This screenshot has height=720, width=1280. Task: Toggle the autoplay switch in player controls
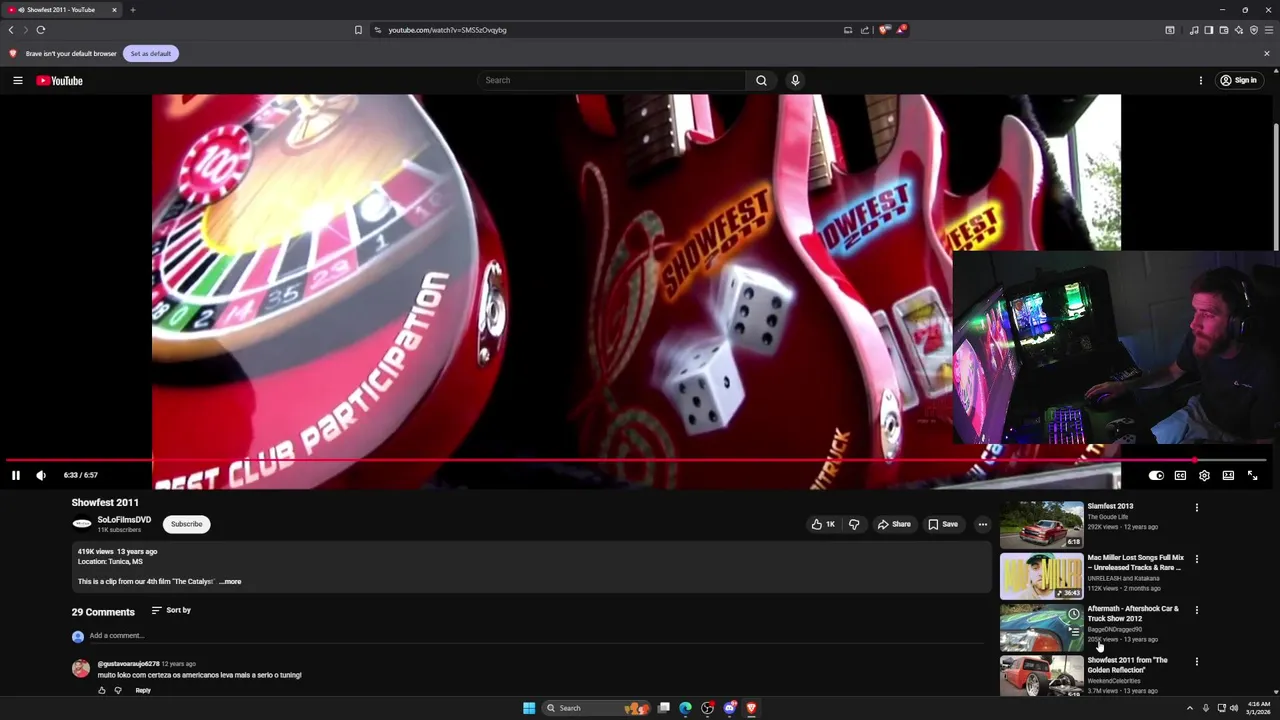point(1156,475)
